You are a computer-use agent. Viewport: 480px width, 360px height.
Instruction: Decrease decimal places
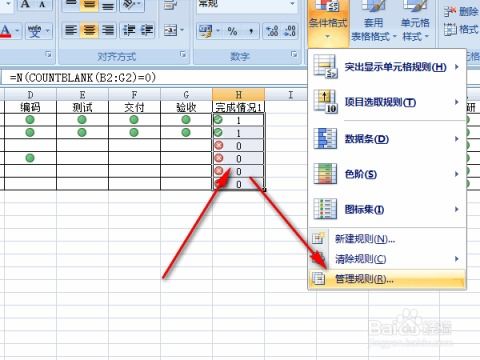coord(289,31)
